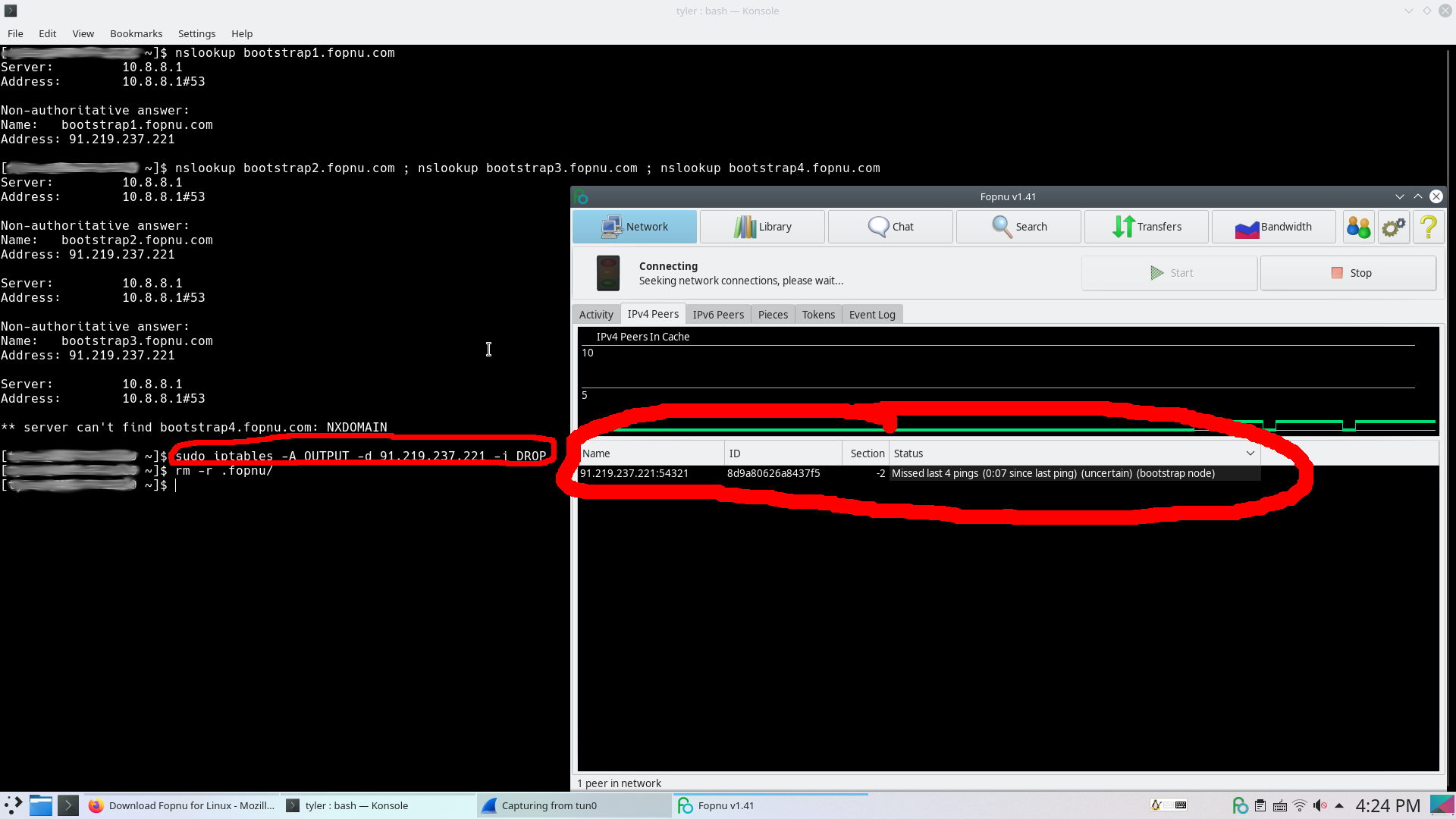Open the View menu in Konsole
1456x819 pixels.
83,33
